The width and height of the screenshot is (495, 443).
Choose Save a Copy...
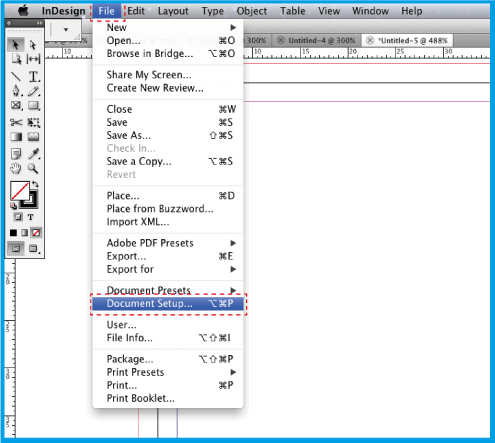click(x=168, y=161)
